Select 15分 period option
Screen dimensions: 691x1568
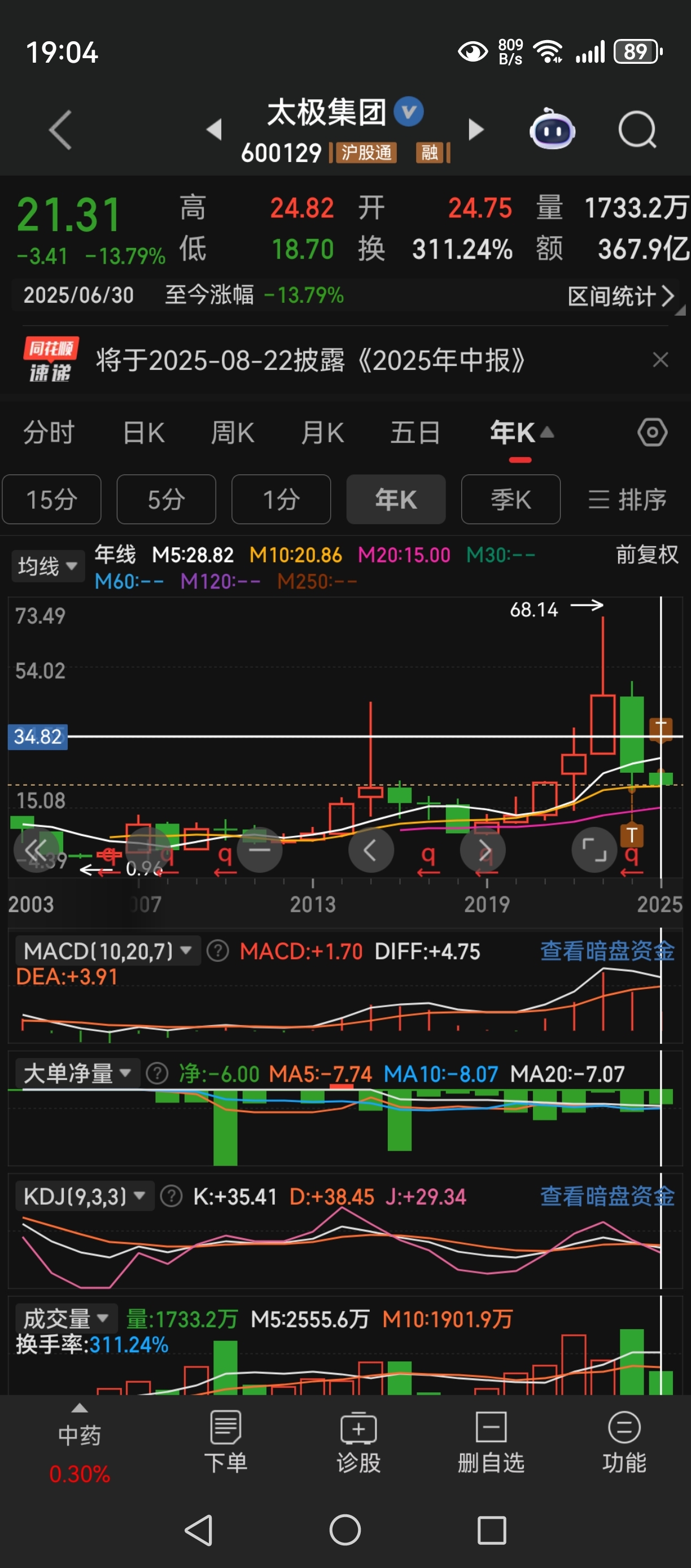(x=52, y=499)
